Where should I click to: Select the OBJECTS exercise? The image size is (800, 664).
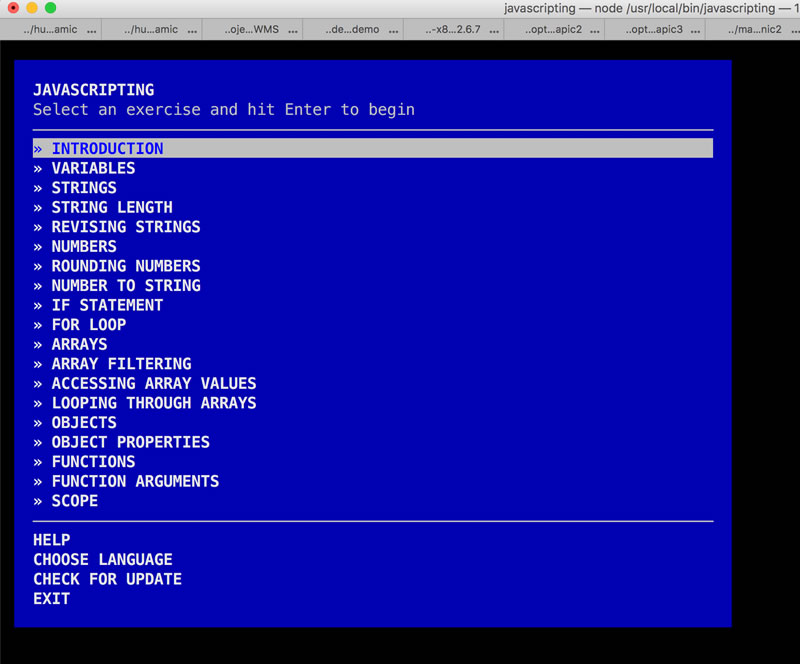pos(84,423)
